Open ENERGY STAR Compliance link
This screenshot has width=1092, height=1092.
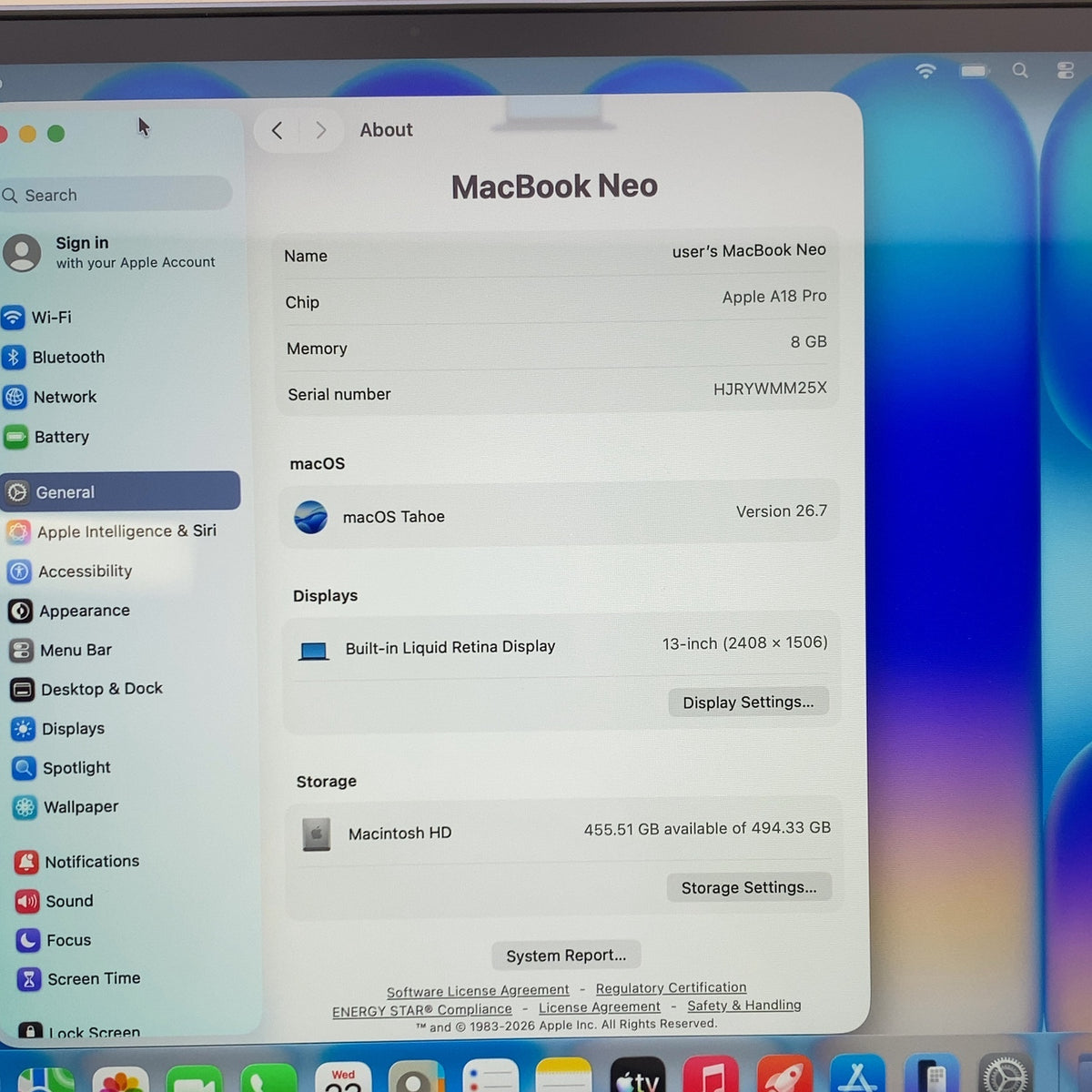[x=422, y=1010]
